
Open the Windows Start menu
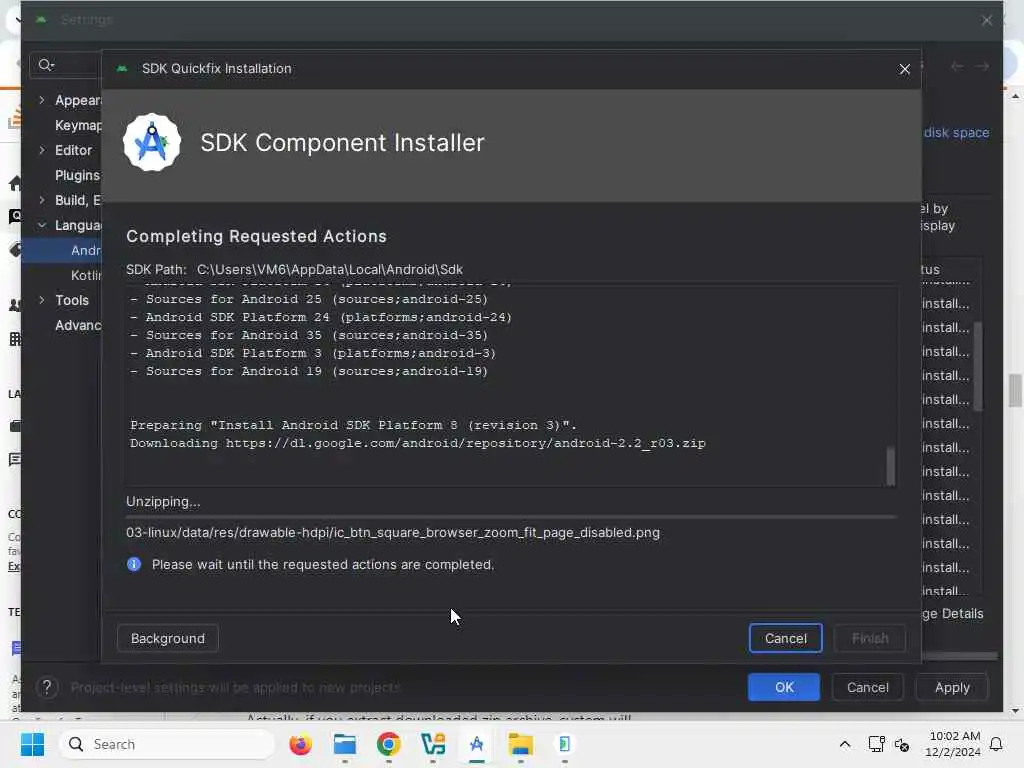pos(32,744)
